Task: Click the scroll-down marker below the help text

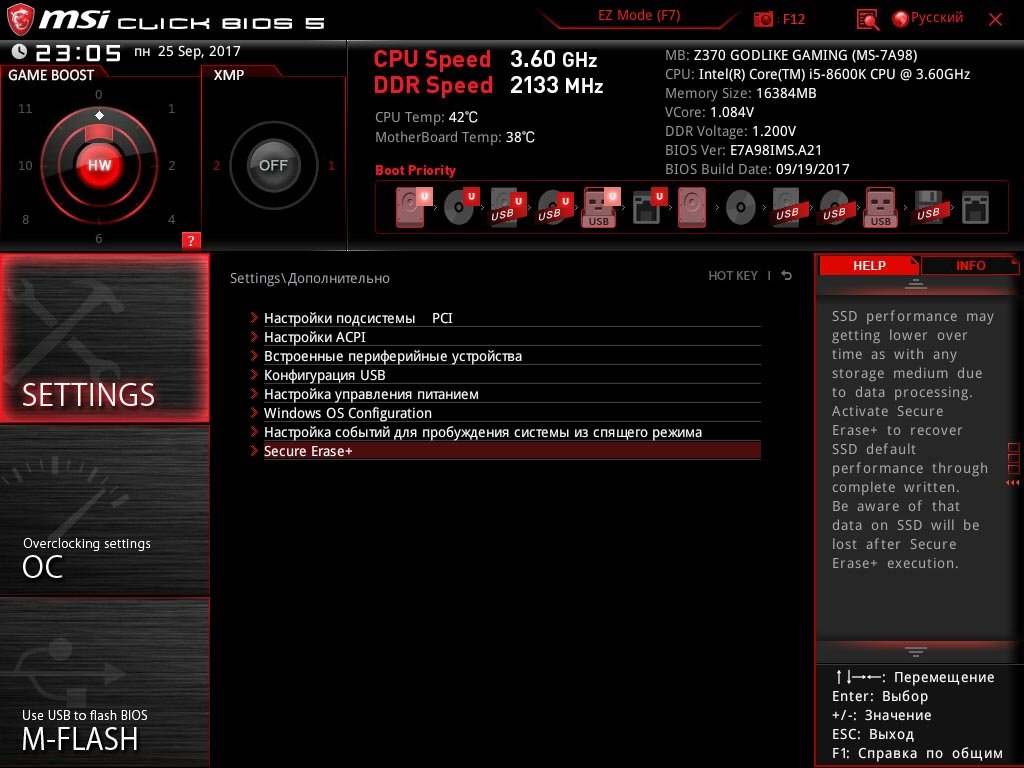Action: coord(916,652)
